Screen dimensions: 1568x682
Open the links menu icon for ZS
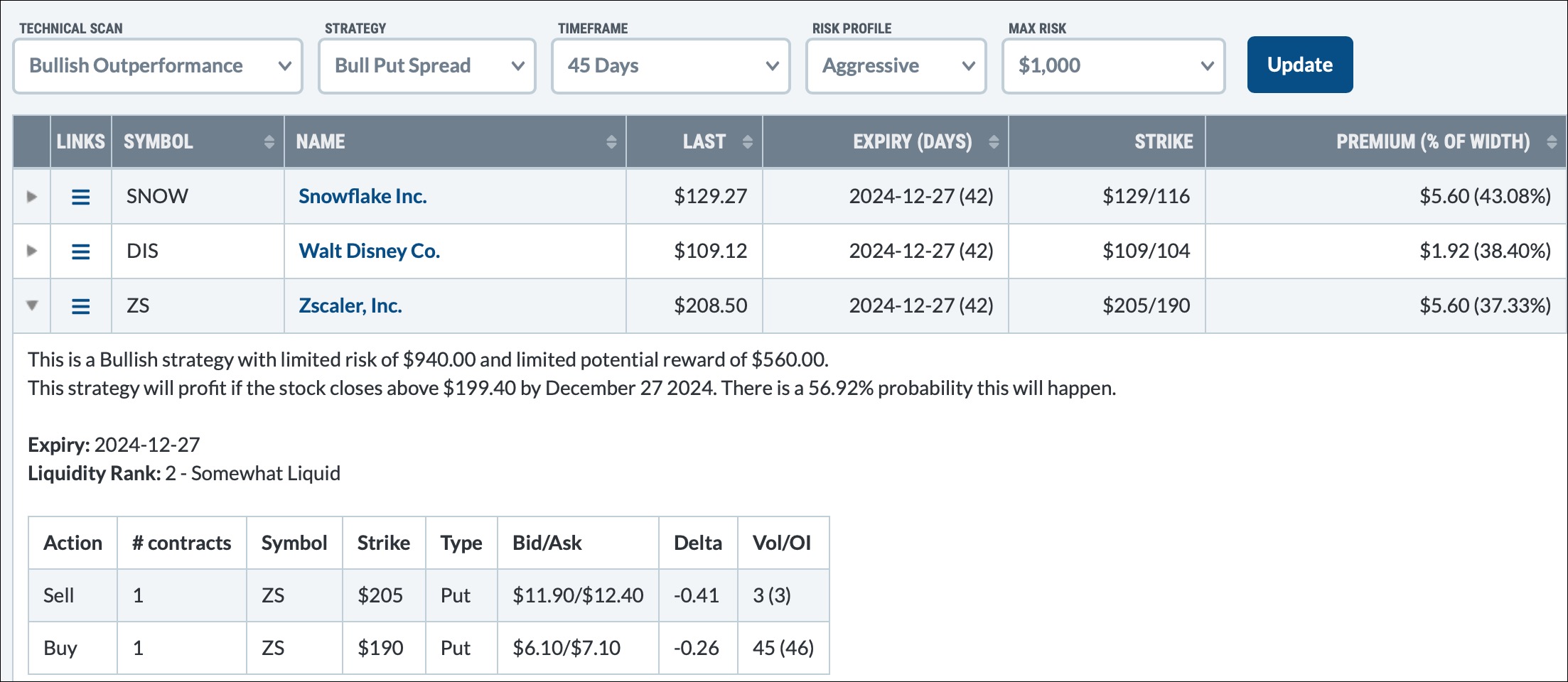click(81, 306)
